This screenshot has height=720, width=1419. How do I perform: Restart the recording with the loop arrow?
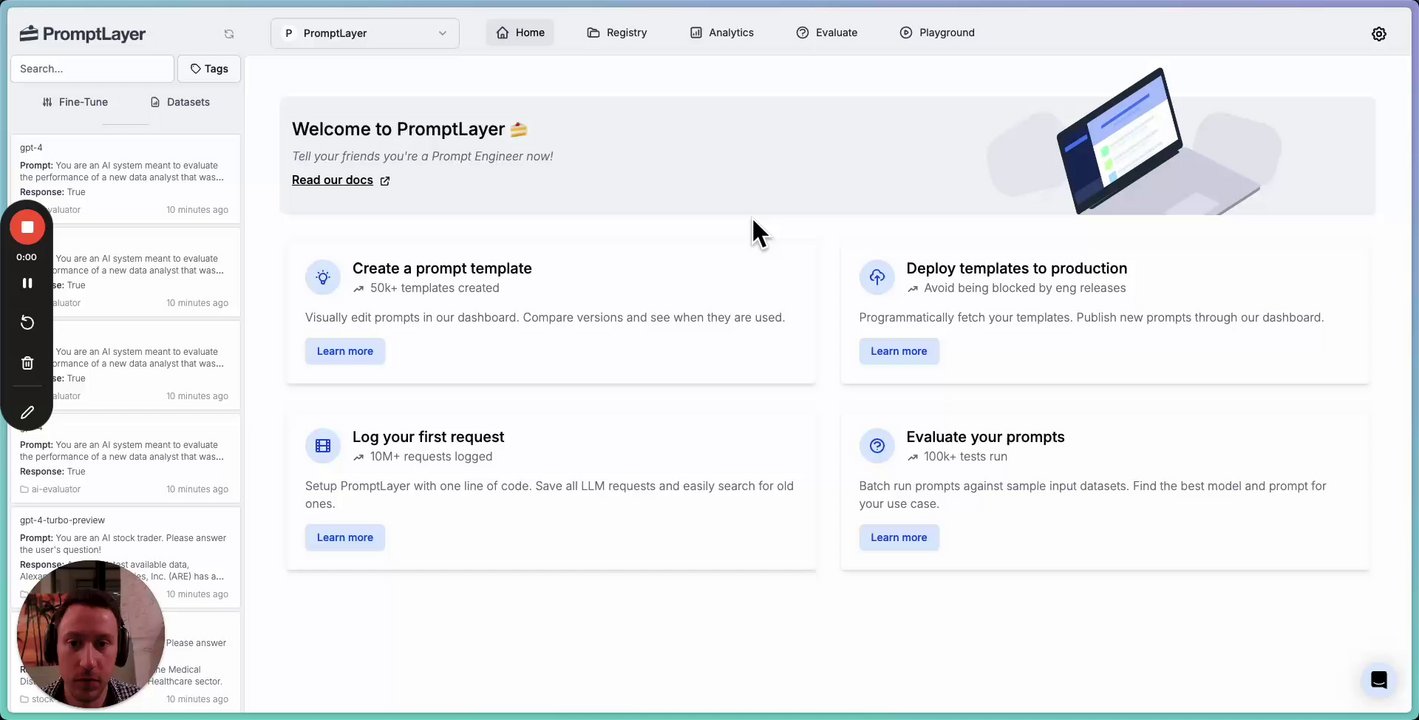point(27,322)
